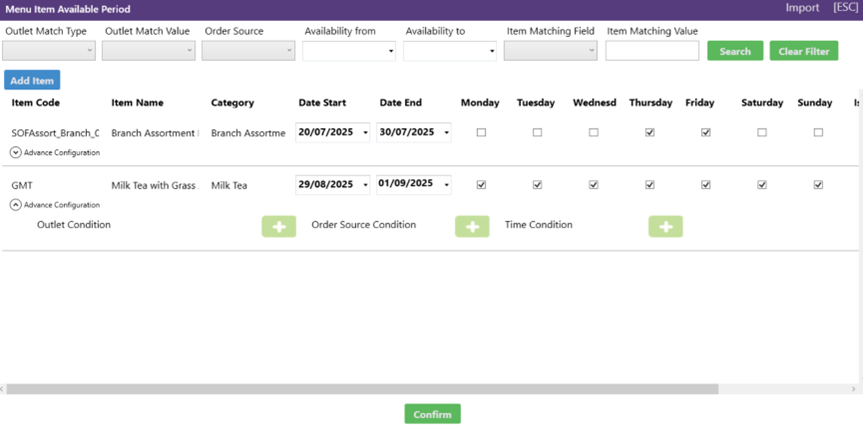
Task: Expand the Order Source filter dropdown
Action: point(248,51)
